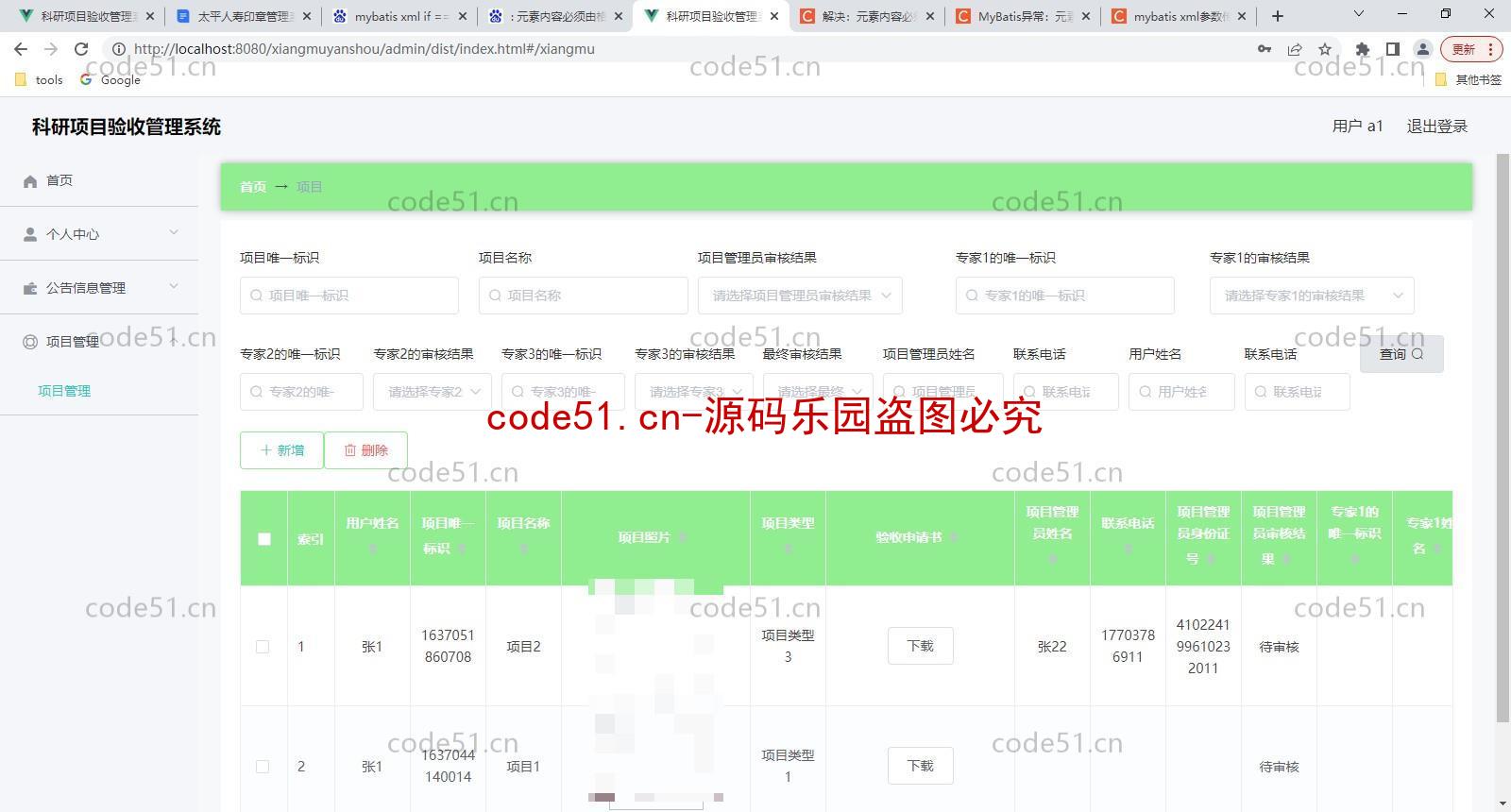The height and width of the screenshot is (812, 1511).
Task: Click the 更新 browser update button
Action: pos(1471,49)
